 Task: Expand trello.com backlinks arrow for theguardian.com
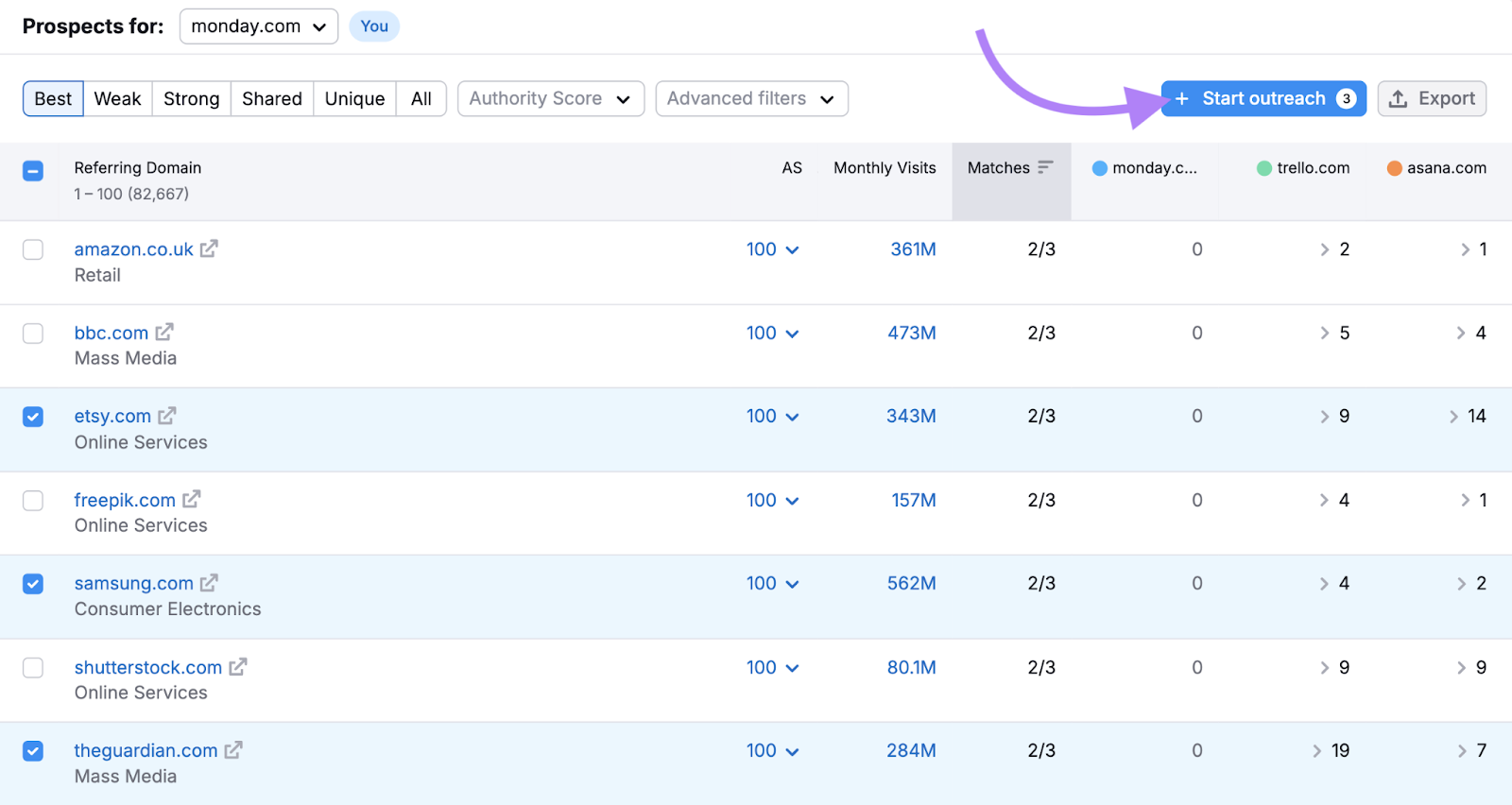click(1317, 750)
